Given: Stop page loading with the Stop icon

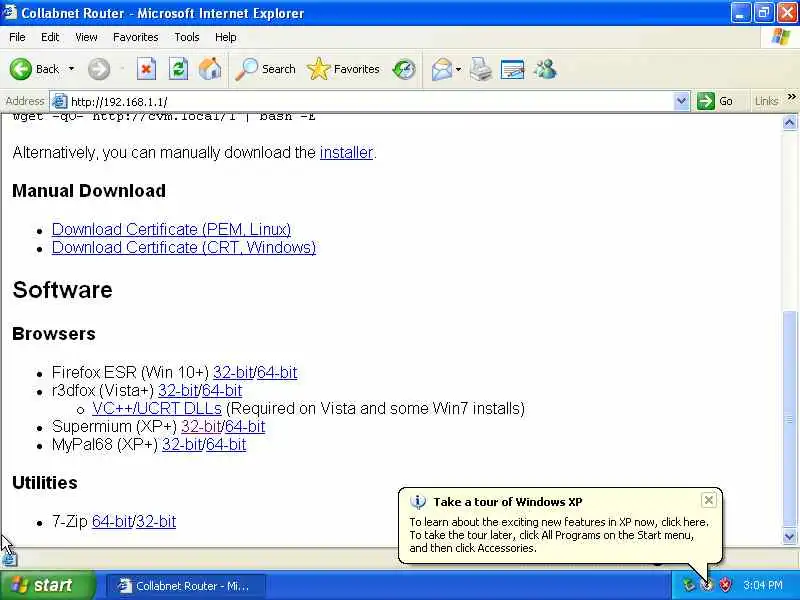Looking at the screenshot, I should 146,69.
